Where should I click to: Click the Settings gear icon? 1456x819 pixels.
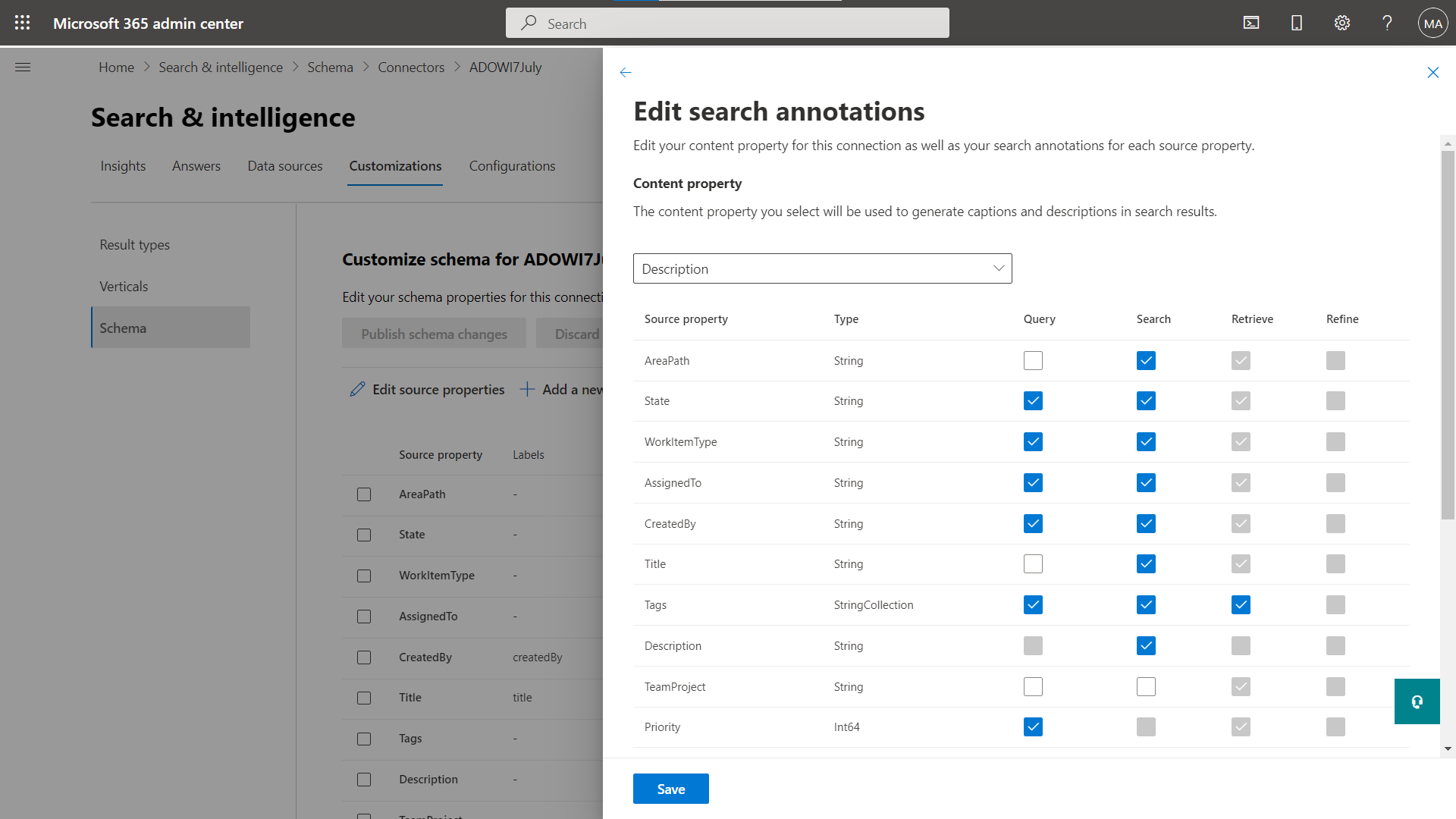point(1342,23)
